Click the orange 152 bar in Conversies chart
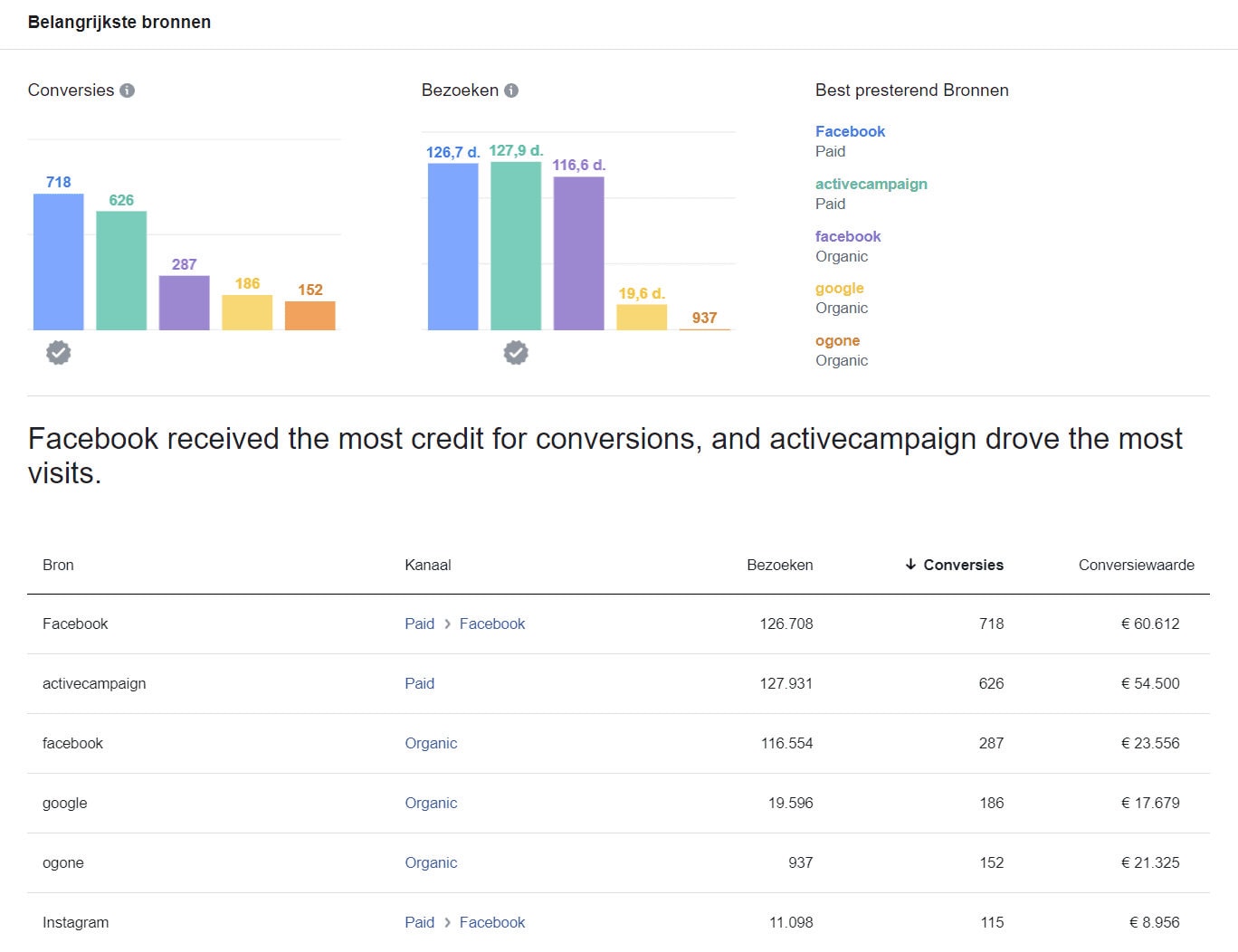The height and width of the screenshot is (952, 1238). coord(310,316)
